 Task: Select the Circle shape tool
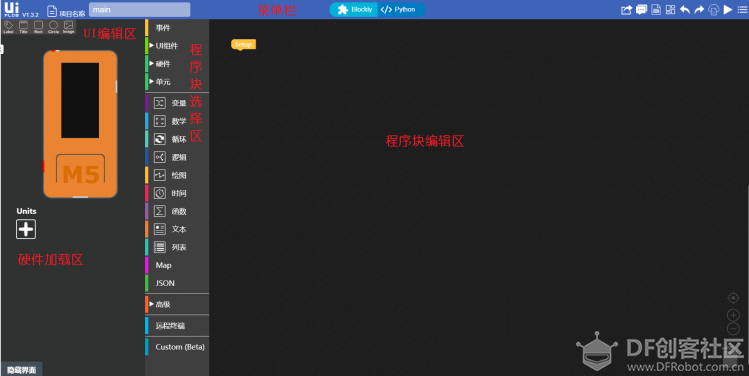54,27
